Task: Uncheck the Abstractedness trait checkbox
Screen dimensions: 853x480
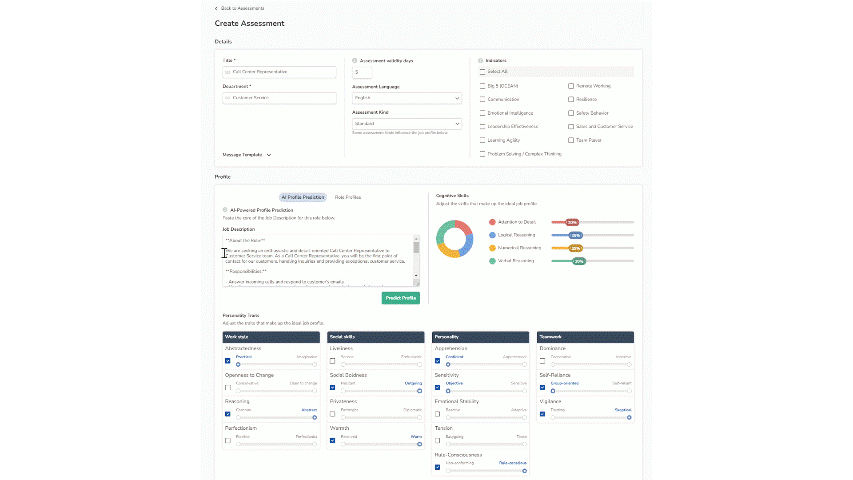Action: point(228,361)
